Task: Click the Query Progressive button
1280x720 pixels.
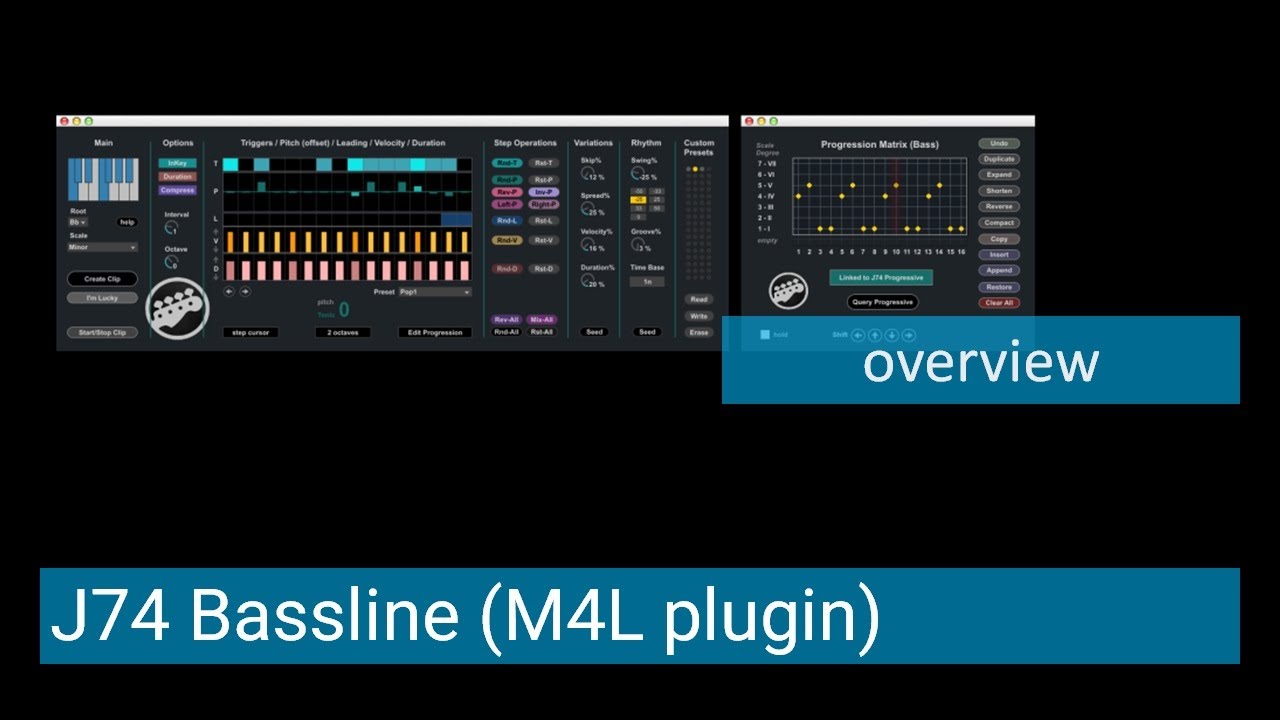Action: 882,302
